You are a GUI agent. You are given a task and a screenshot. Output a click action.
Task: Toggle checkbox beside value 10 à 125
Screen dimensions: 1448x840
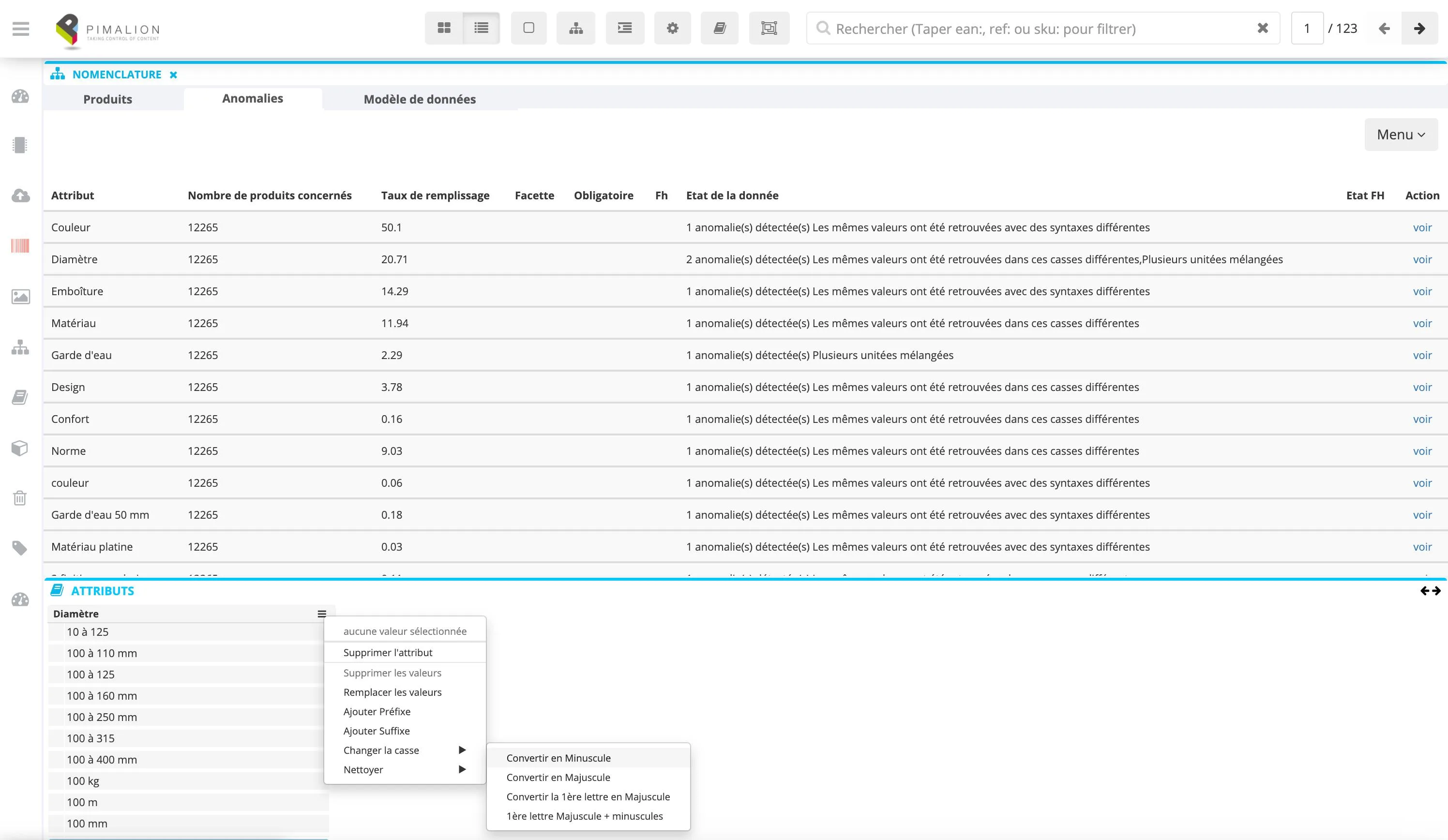[56, 632]
